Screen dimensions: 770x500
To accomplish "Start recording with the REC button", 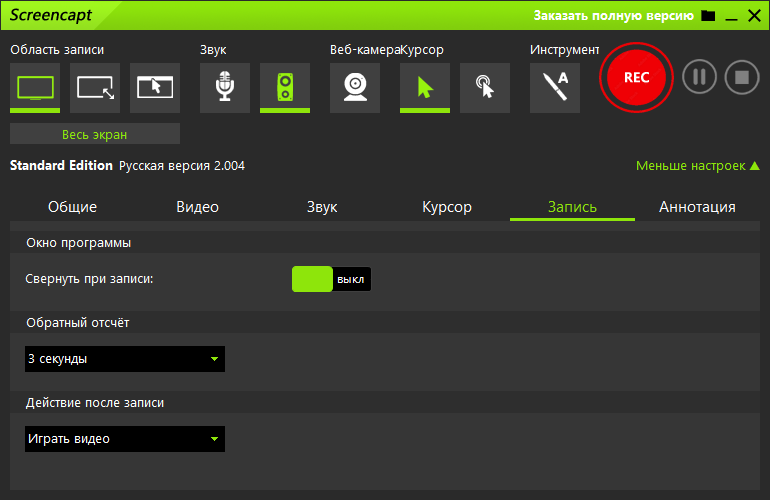I will tap(636, 77).
